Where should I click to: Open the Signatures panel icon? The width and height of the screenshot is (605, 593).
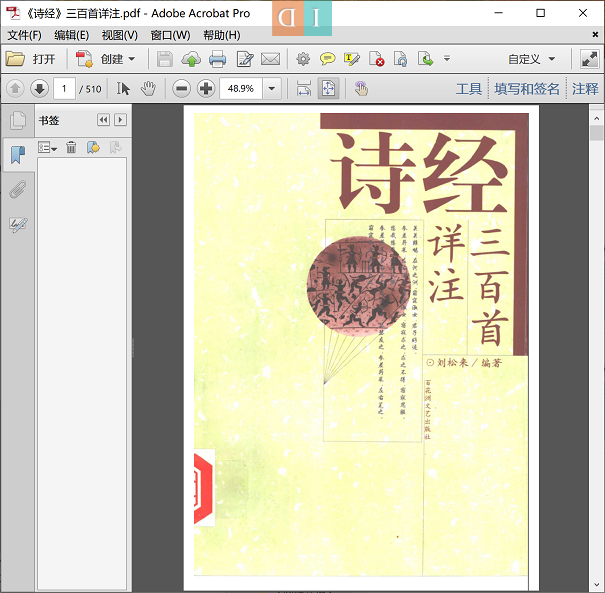coord(18,224)
